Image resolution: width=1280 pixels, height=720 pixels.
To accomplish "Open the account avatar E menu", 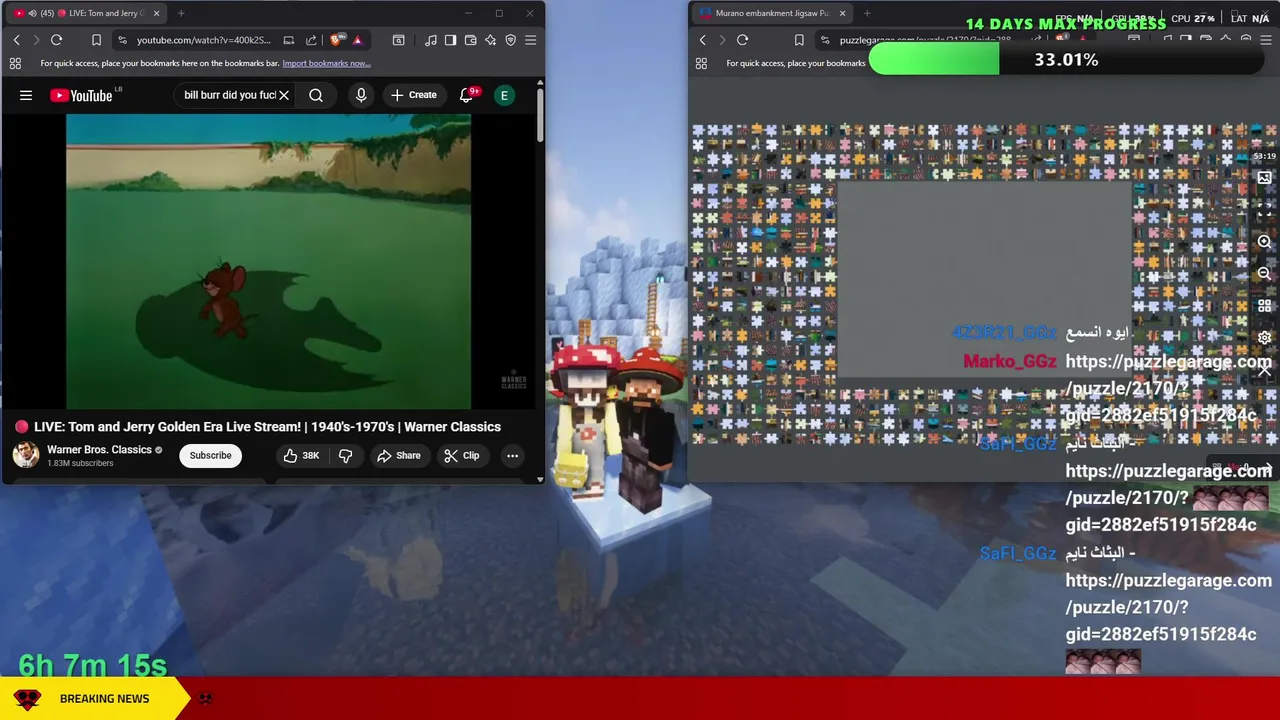I will [x=505, y=95].
